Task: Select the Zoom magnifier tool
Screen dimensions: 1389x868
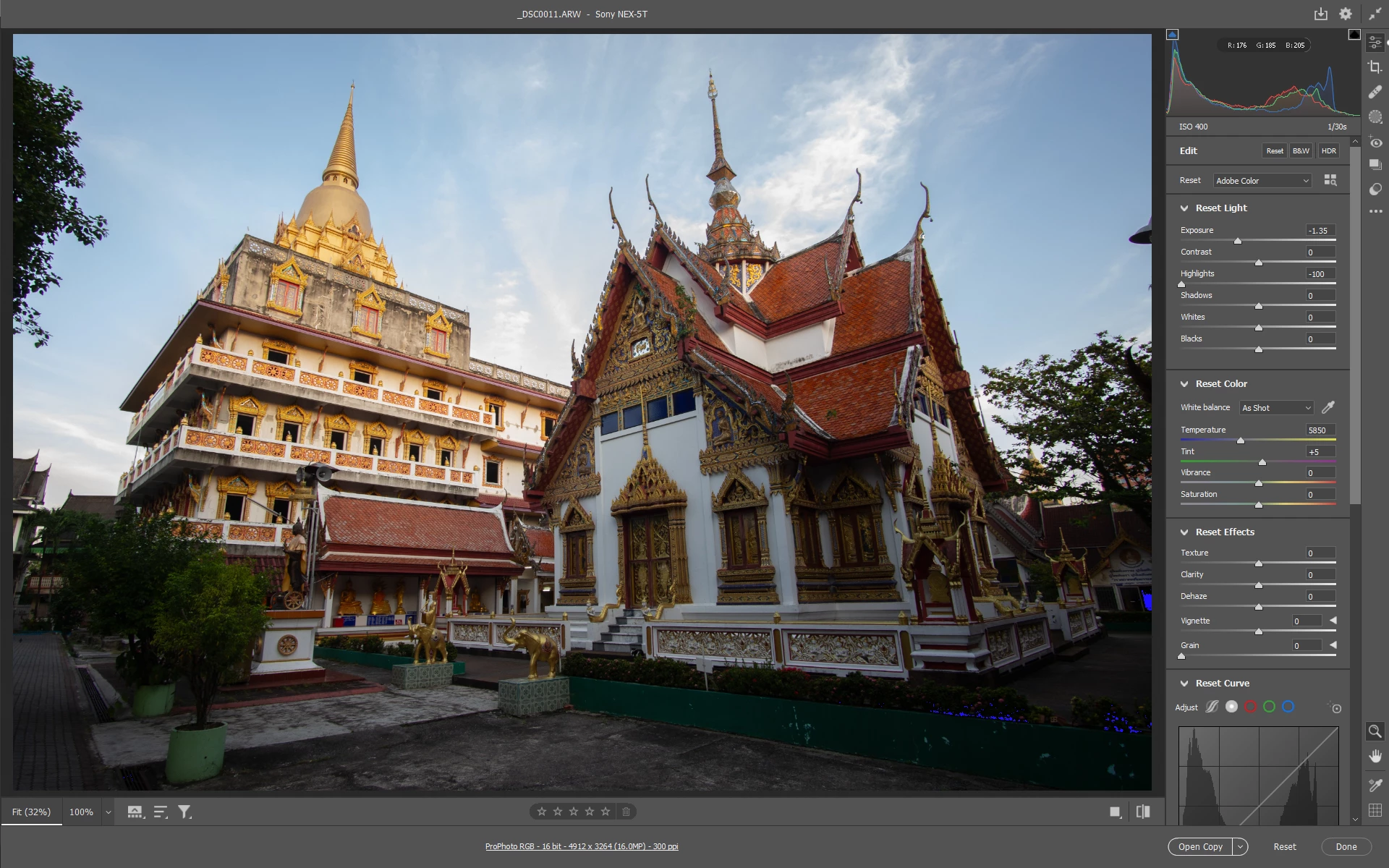Action: pos(1375,731)
